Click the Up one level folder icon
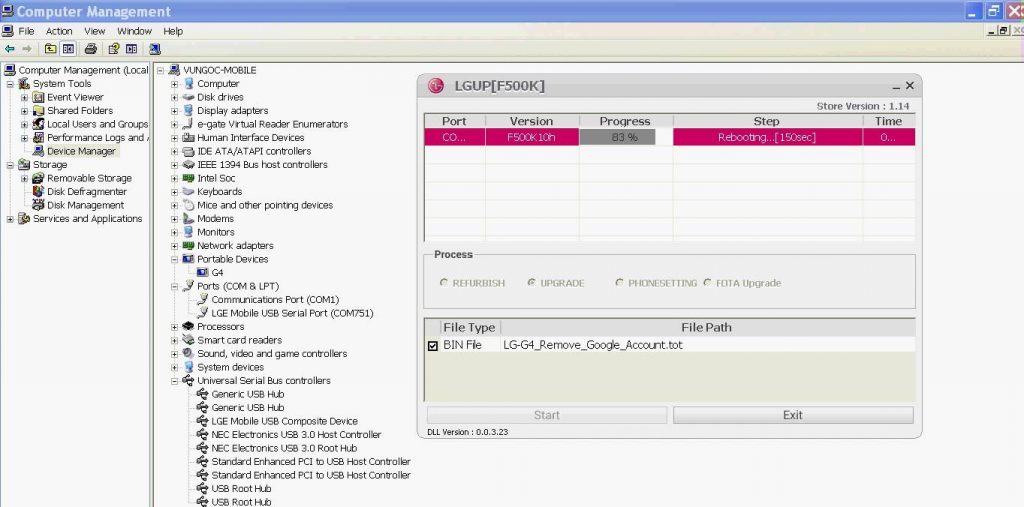This screenshot has height=507, width=1024. [50, 49]
